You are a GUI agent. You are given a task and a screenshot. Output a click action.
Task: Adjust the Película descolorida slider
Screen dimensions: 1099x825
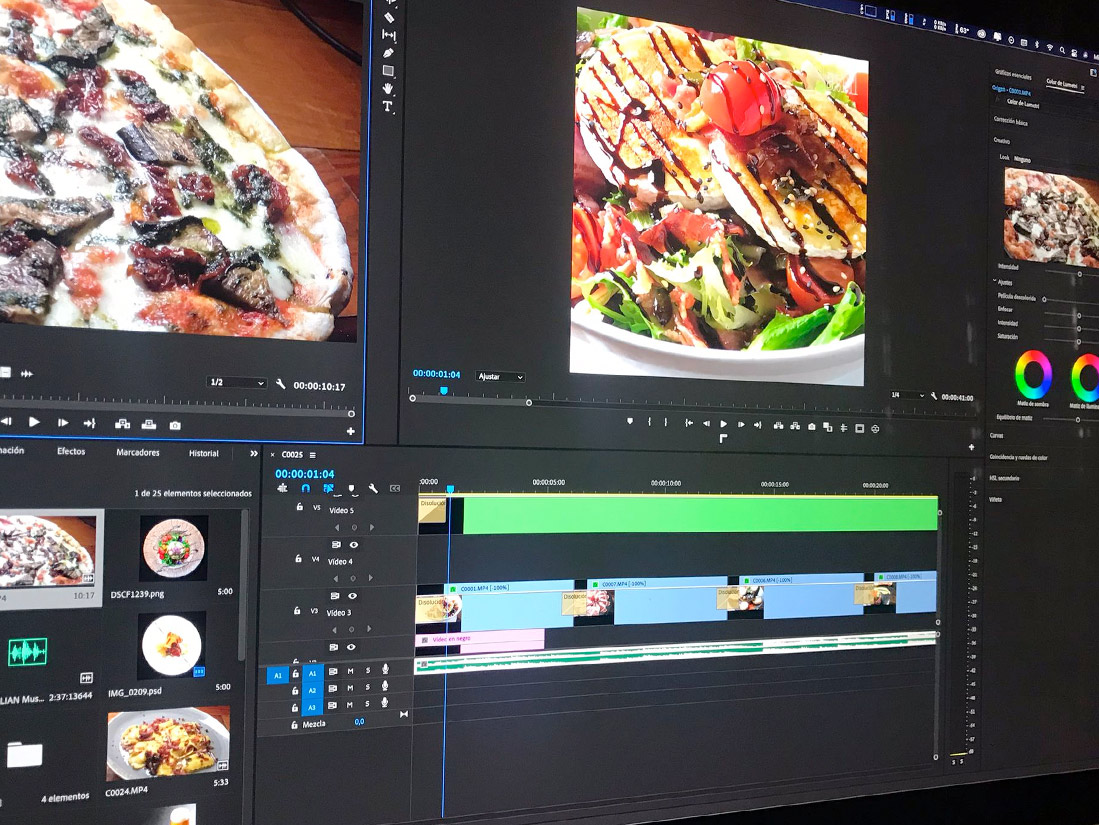click(1044, 299)
